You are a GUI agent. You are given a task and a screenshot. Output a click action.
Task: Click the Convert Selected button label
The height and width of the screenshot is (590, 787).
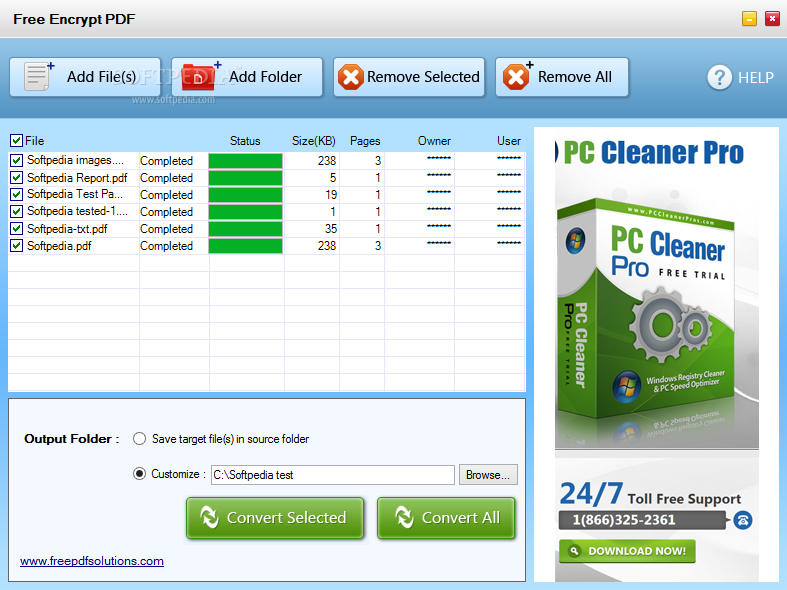pyautogui.click(x=287, y=517)
